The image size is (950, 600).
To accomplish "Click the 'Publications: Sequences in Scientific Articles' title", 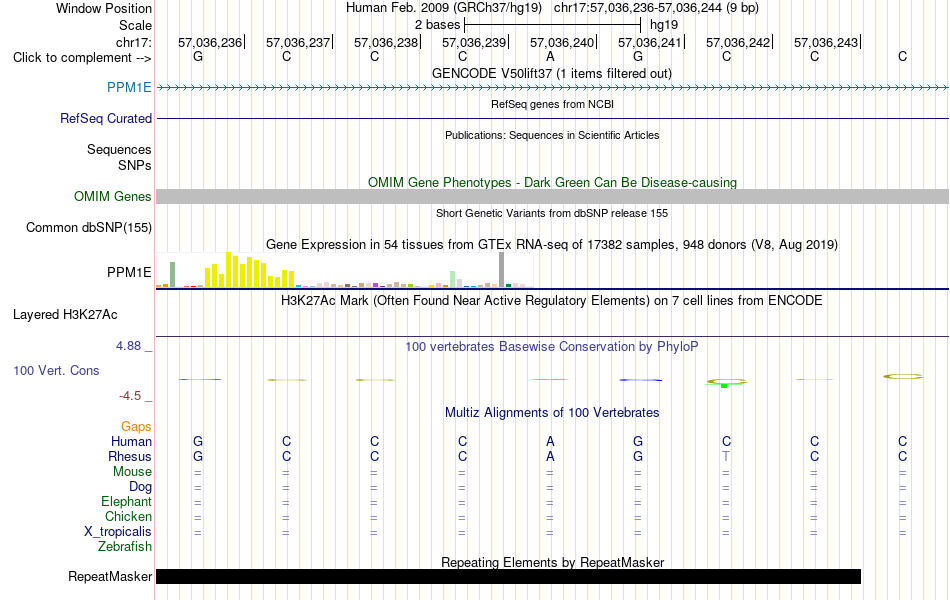I will point(552,135).
